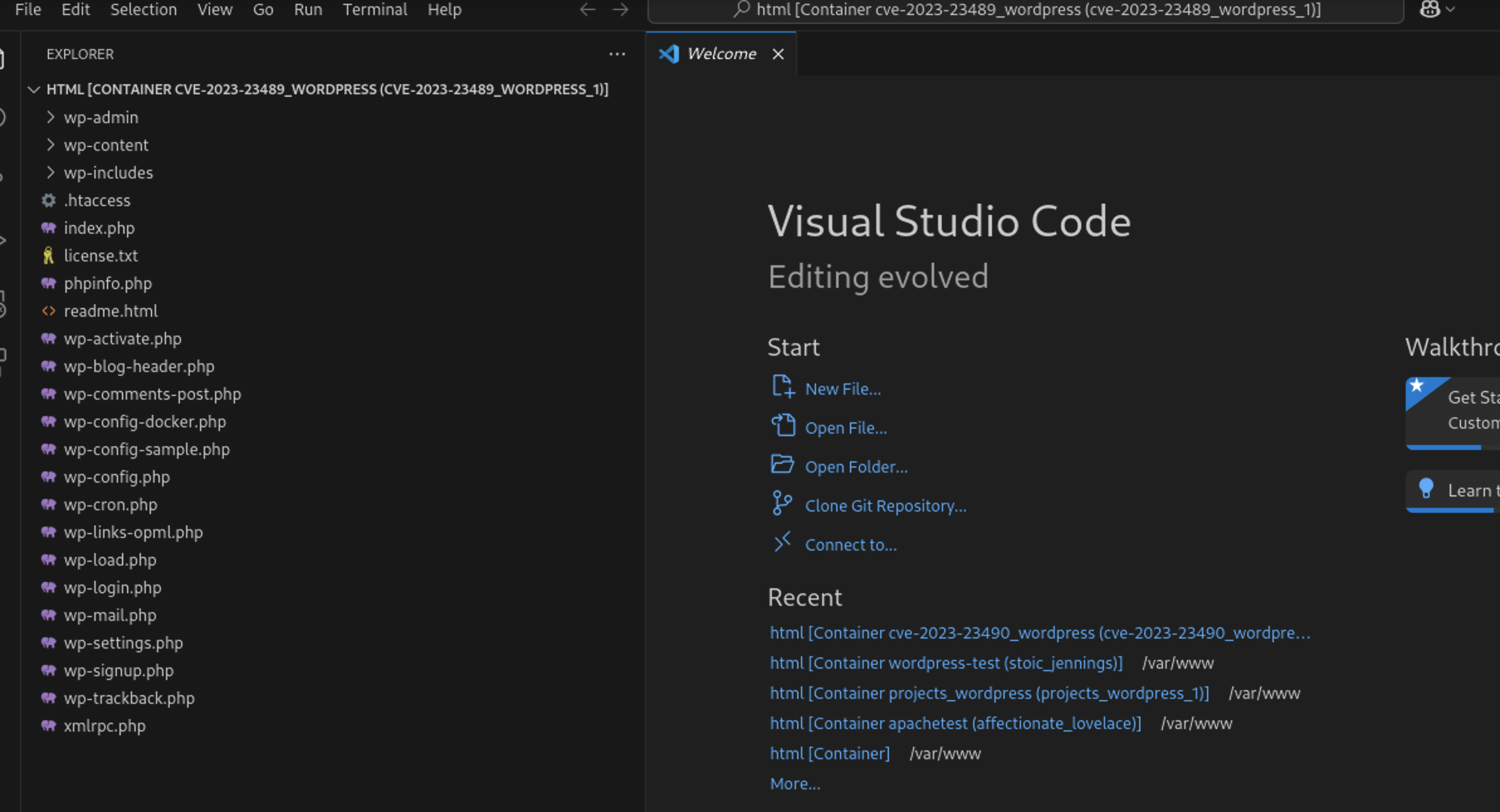Select wp-config-sample.php PHP icon
Viewport: 1500px width, 812px height.
[x=48, y=449]
